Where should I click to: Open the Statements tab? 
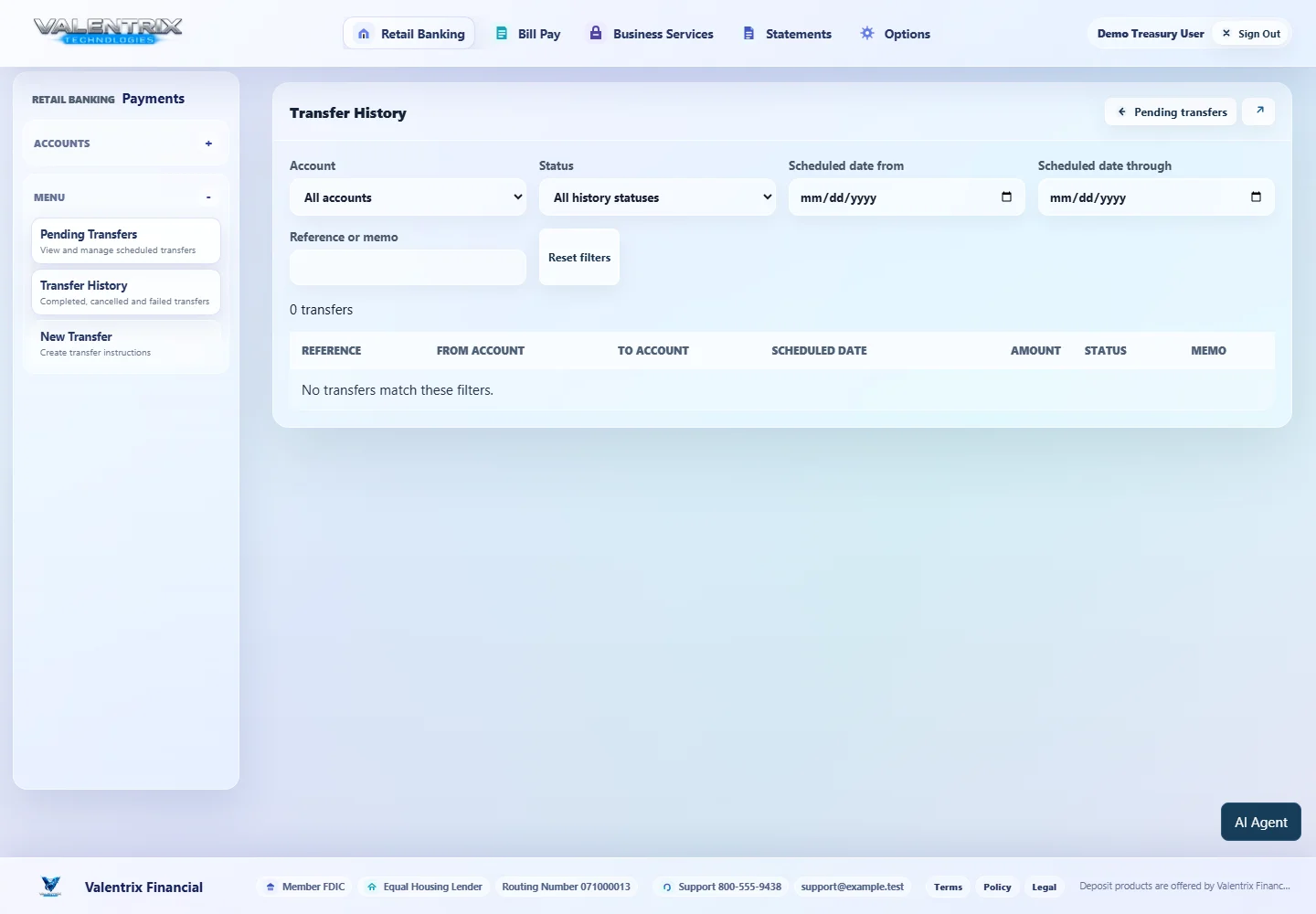(786, 34)
